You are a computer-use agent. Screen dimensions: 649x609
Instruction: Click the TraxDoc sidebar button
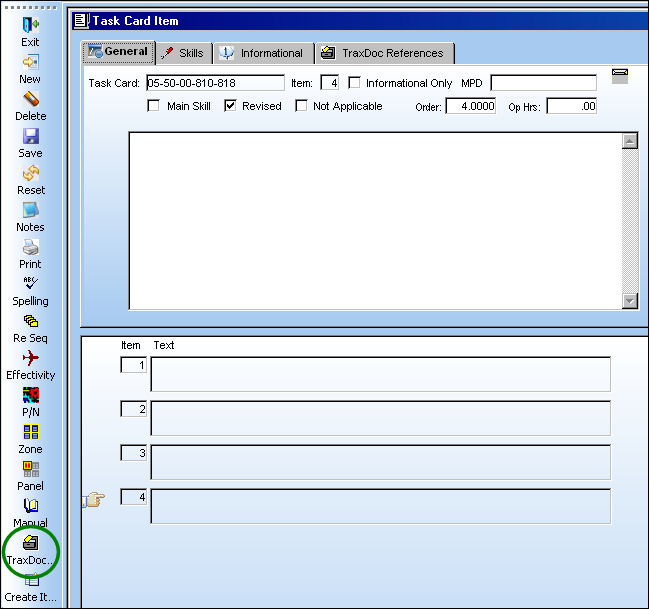tap(31, 551)
